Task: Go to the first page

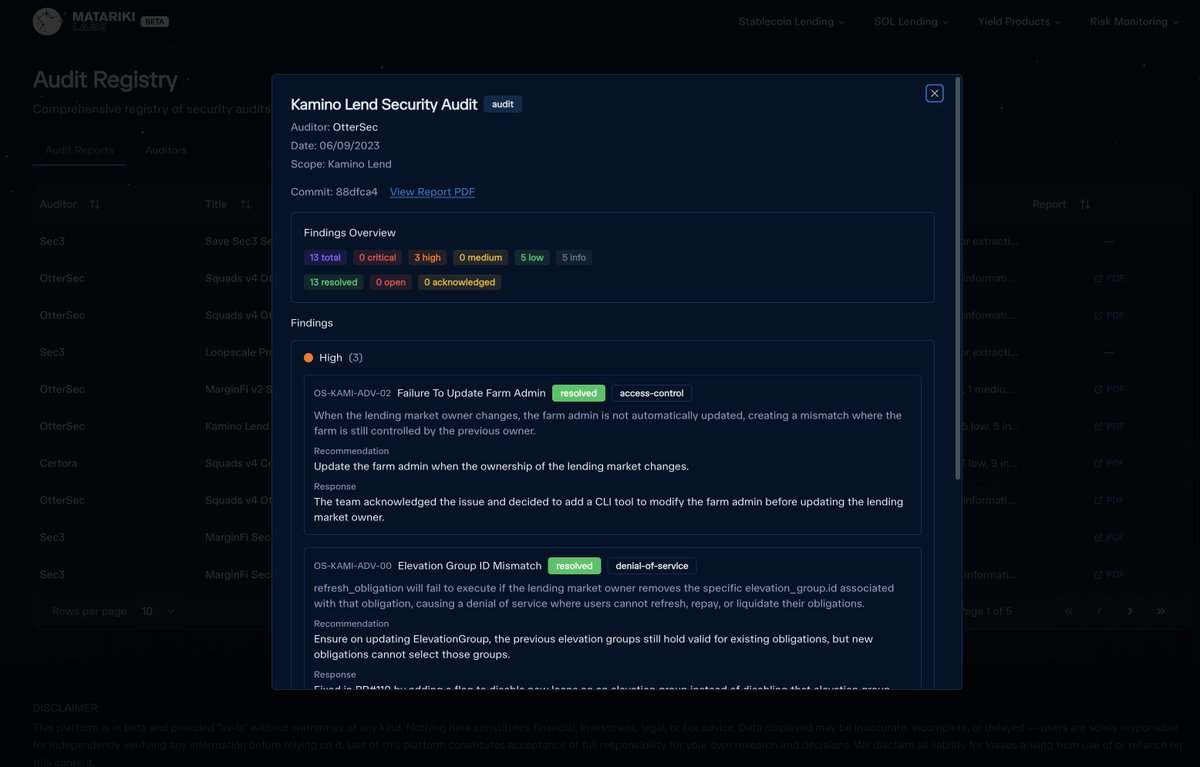Action: [1068, 611]
